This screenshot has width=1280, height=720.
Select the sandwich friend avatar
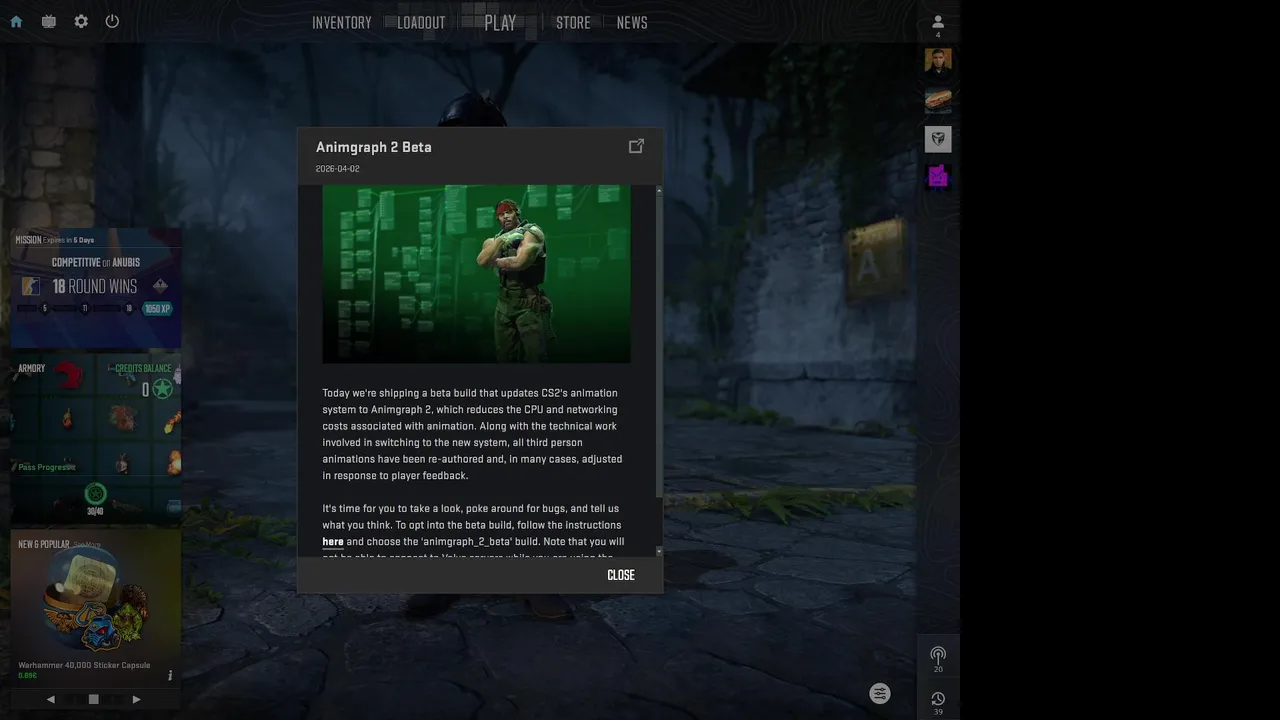pyautogui.click(x=938, y=100)
